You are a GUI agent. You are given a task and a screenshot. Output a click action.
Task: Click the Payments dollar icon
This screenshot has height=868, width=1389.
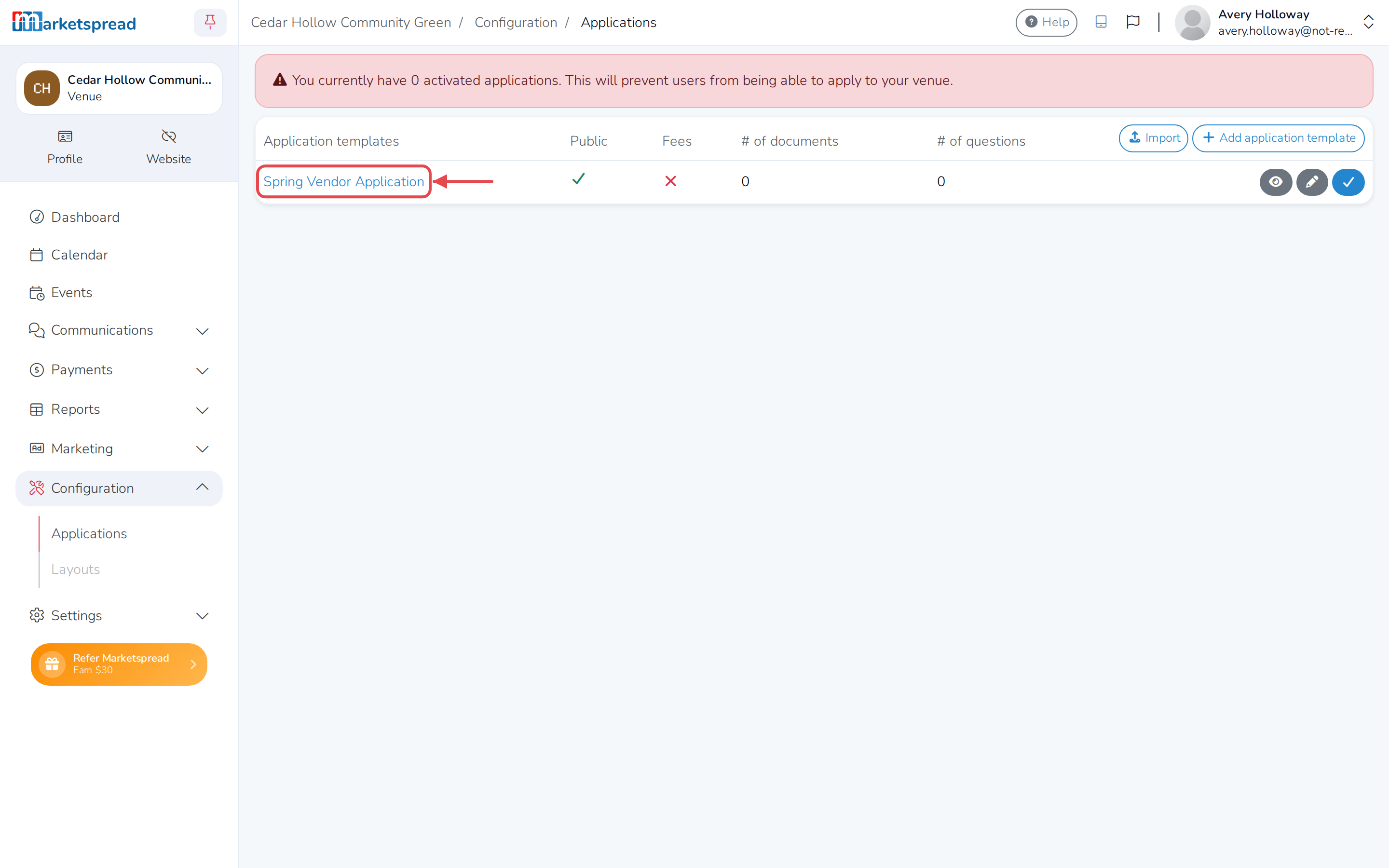pos(37,370)
